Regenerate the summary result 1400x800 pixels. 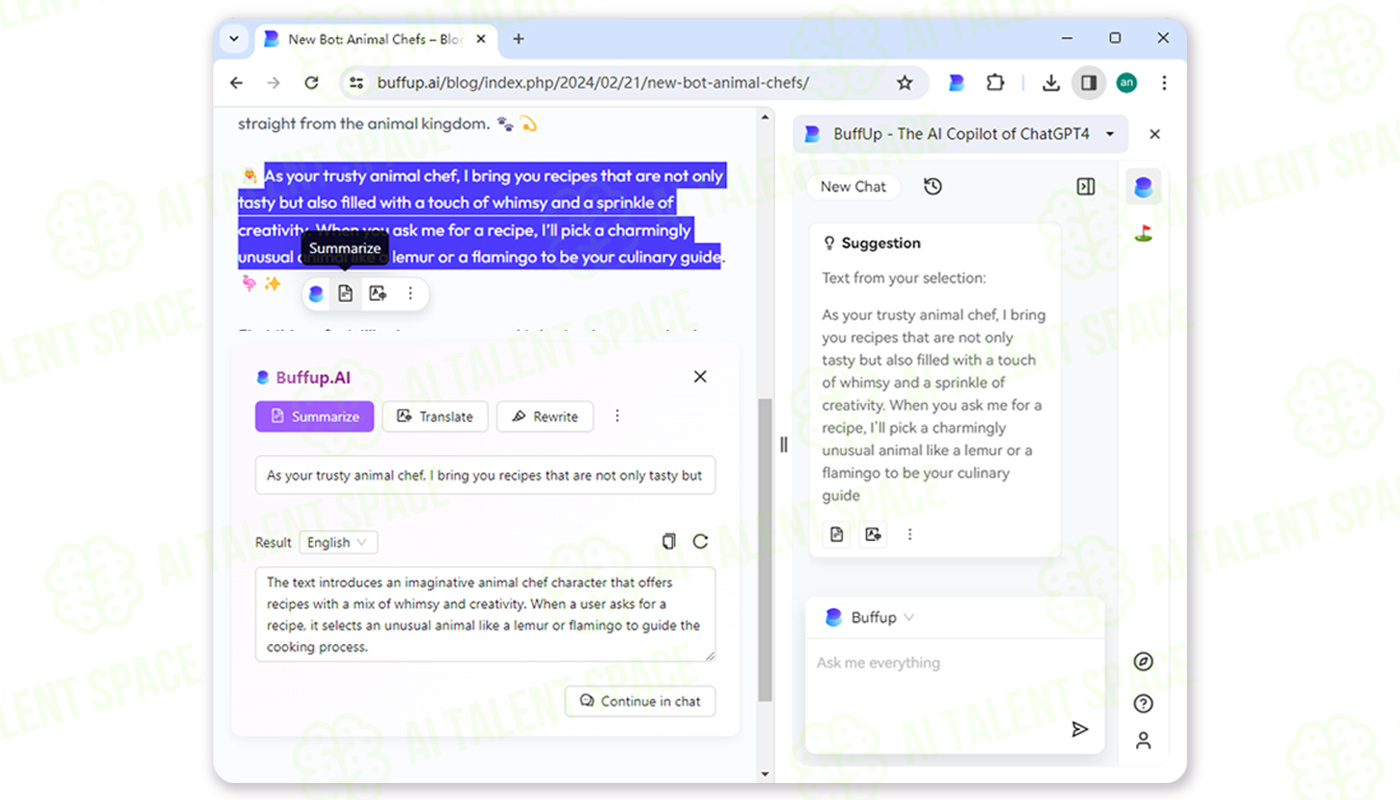pyautogui.click(x=701, y=541)
